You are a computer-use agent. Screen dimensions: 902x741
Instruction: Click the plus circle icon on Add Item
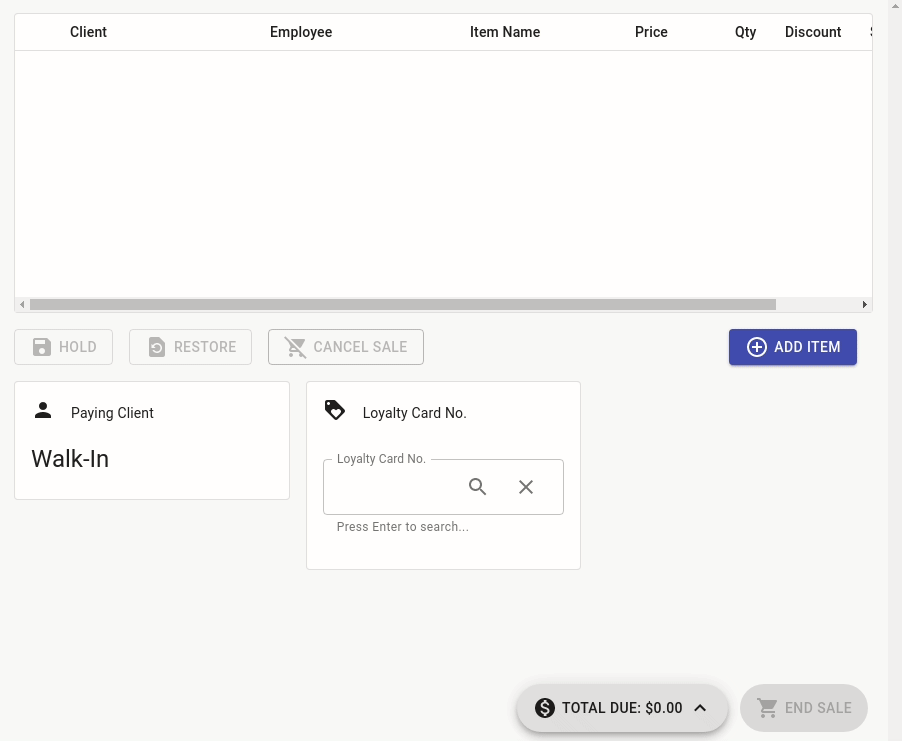click(757, 347)
